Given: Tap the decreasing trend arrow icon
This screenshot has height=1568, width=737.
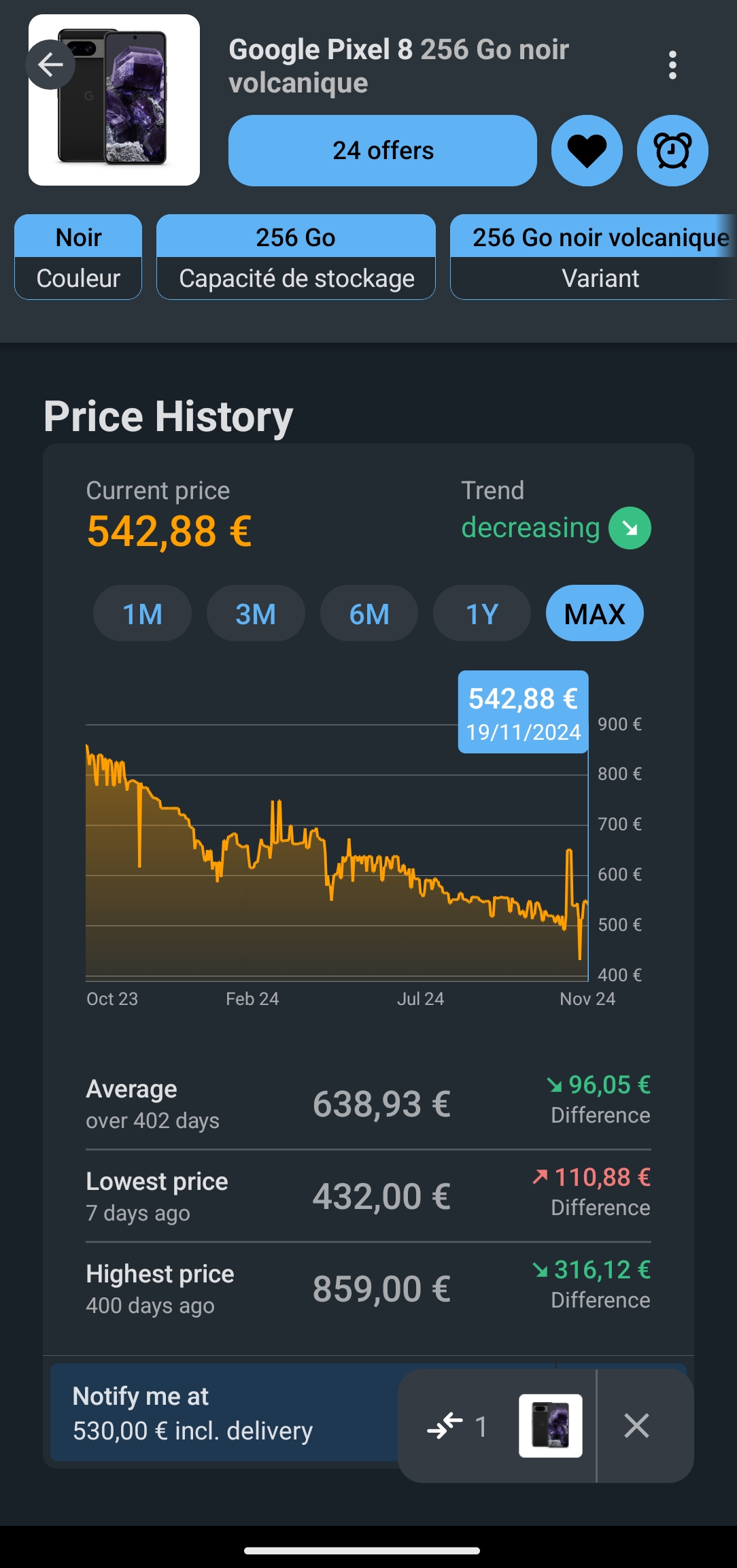Looking at the screenshot, I should point(630,528).
